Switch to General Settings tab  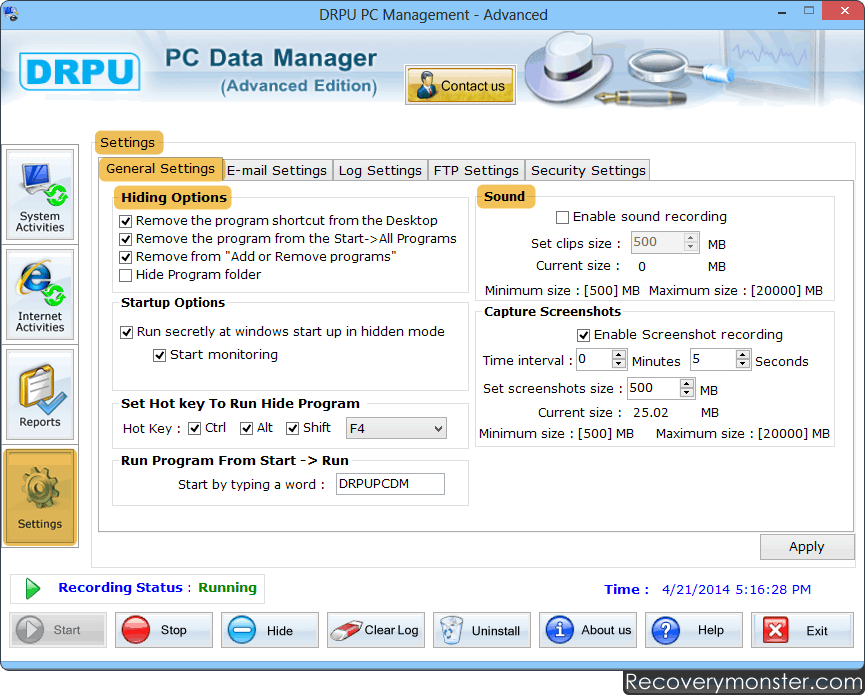[x=161, y=169]
